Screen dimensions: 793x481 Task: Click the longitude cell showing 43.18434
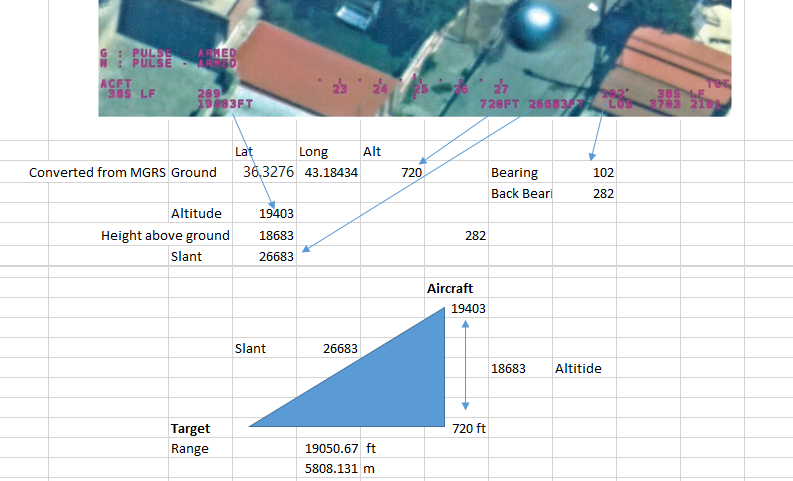click(328, 172)
